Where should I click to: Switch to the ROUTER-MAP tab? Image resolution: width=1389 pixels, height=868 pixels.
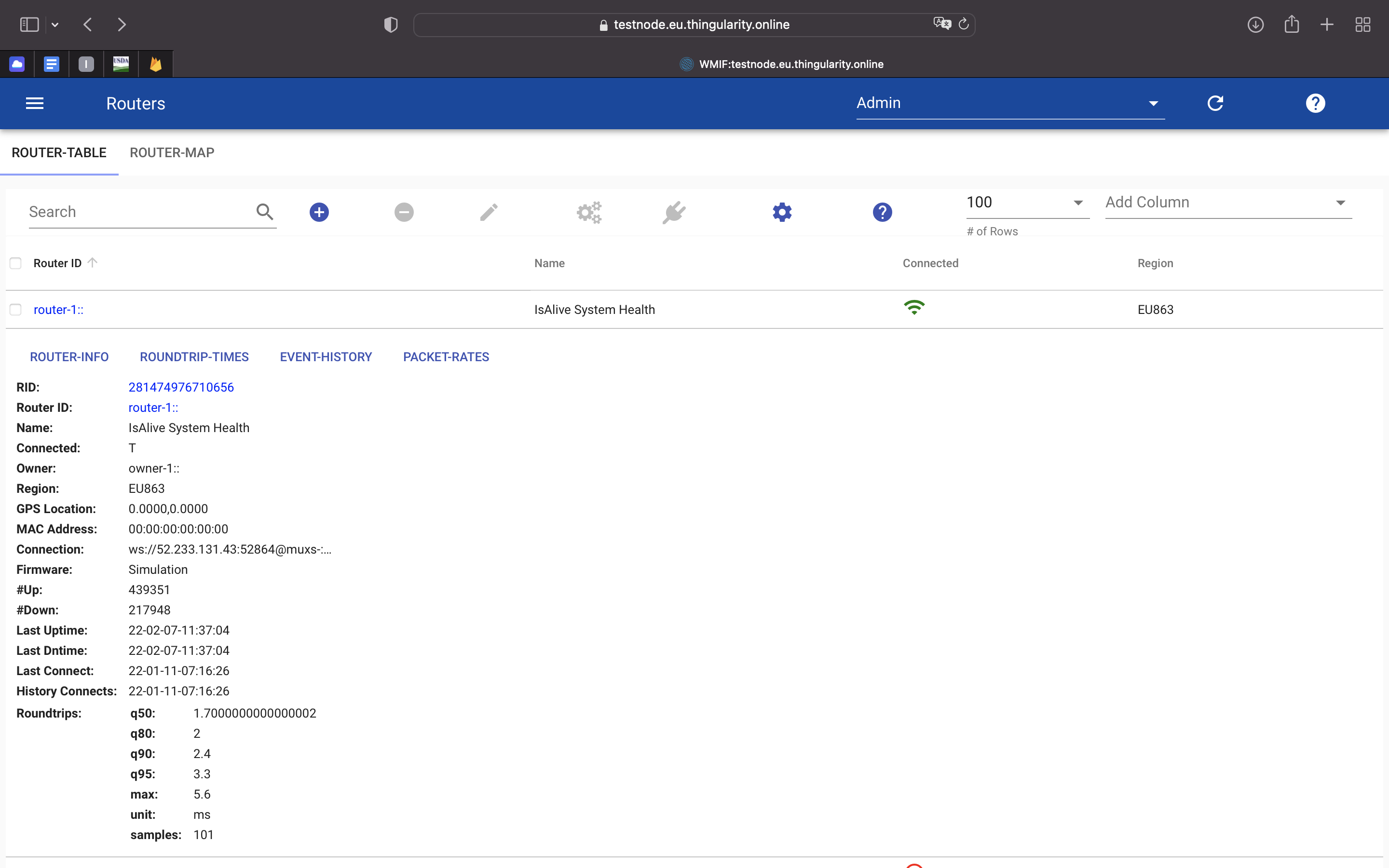tap(172, 153)
